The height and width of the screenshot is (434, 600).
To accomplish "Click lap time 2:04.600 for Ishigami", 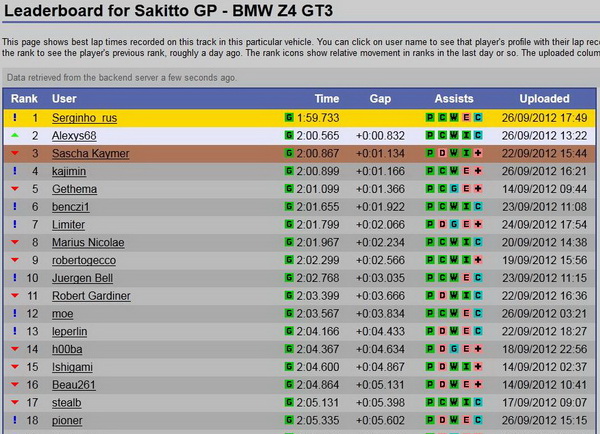I will tap(318, 367).
